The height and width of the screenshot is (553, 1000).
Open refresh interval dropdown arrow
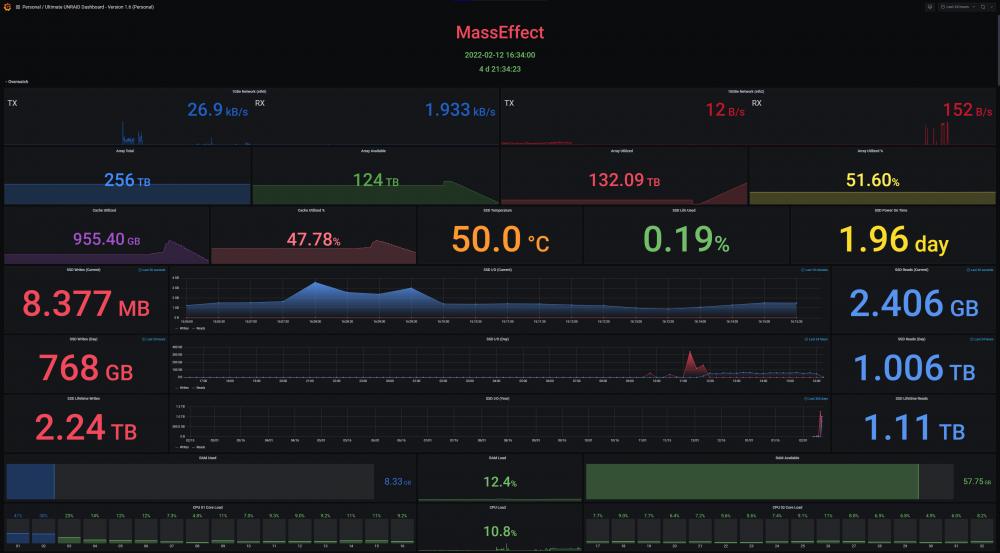(992, 7)
